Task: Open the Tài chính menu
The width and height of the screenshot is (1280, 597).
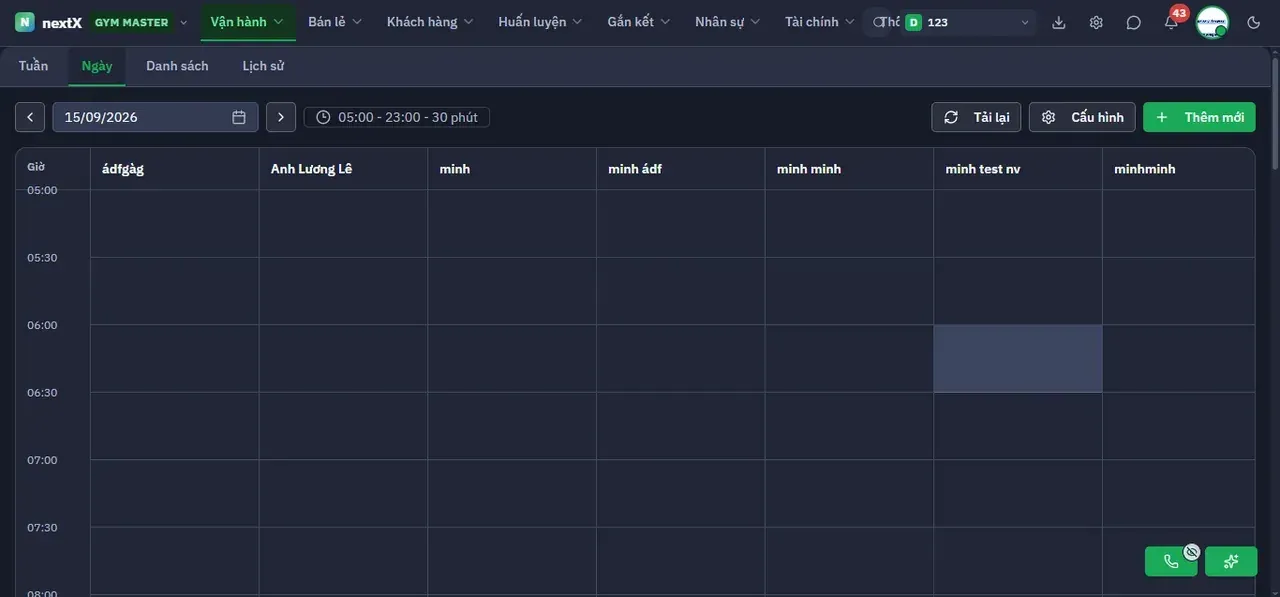Action: pyautogui.click(x=820, y=22)
